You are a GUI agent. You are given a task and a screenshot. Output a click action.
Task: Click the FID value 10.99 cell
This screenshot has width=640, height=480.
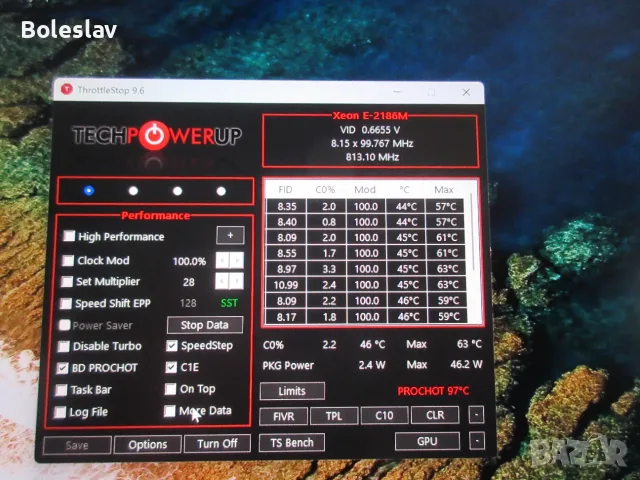point(286,285)
